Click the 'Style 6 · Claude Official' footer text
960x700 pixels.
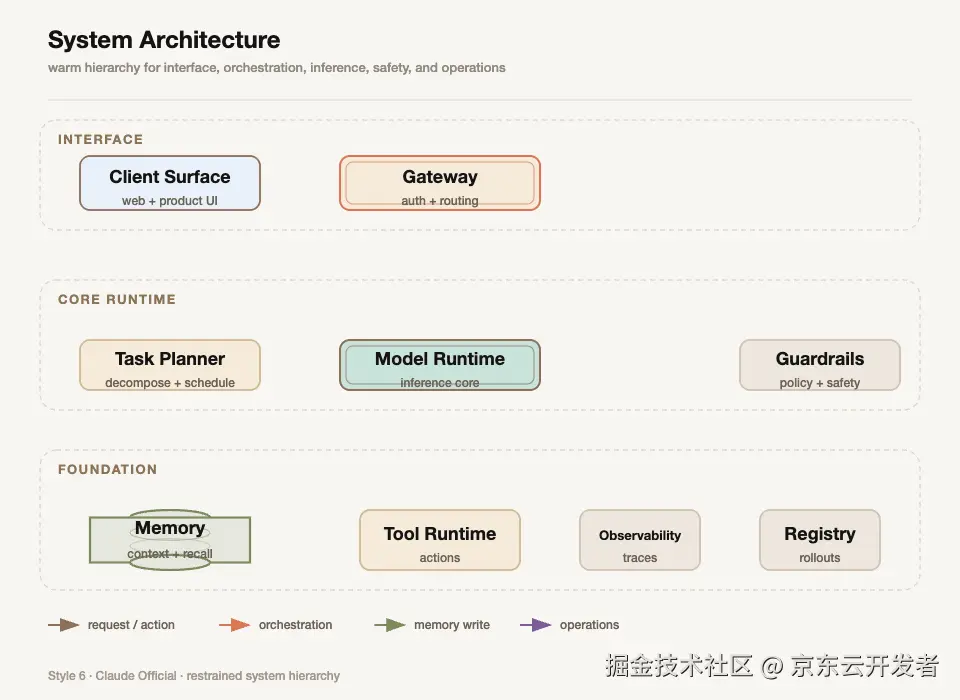coord(193,676)
